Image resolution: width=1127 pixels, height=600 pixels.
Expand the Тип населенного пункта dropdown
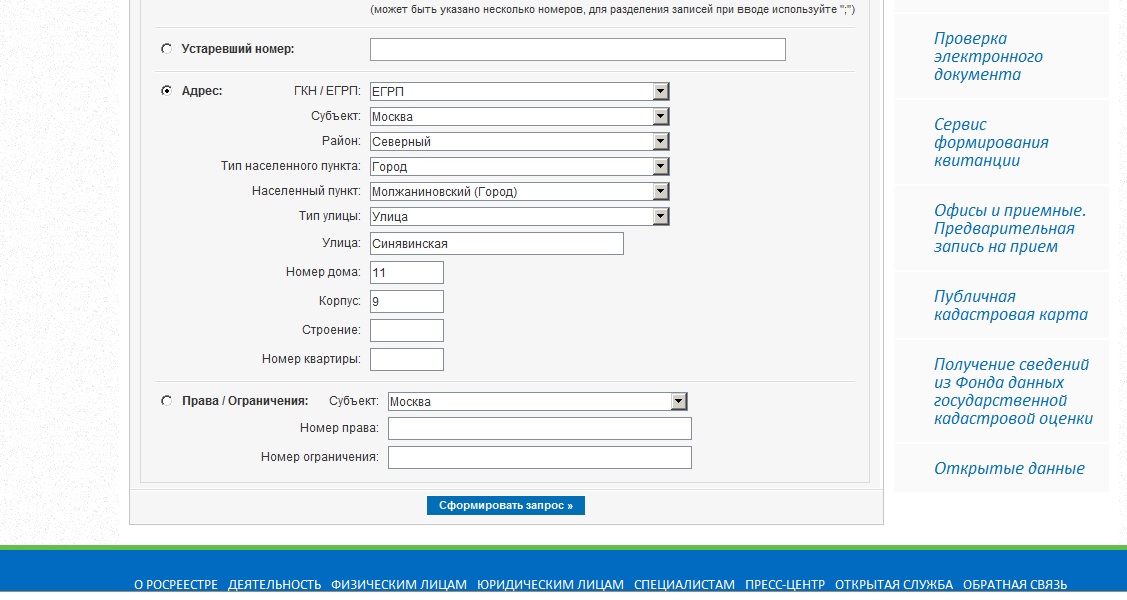(x=519, y=167)
